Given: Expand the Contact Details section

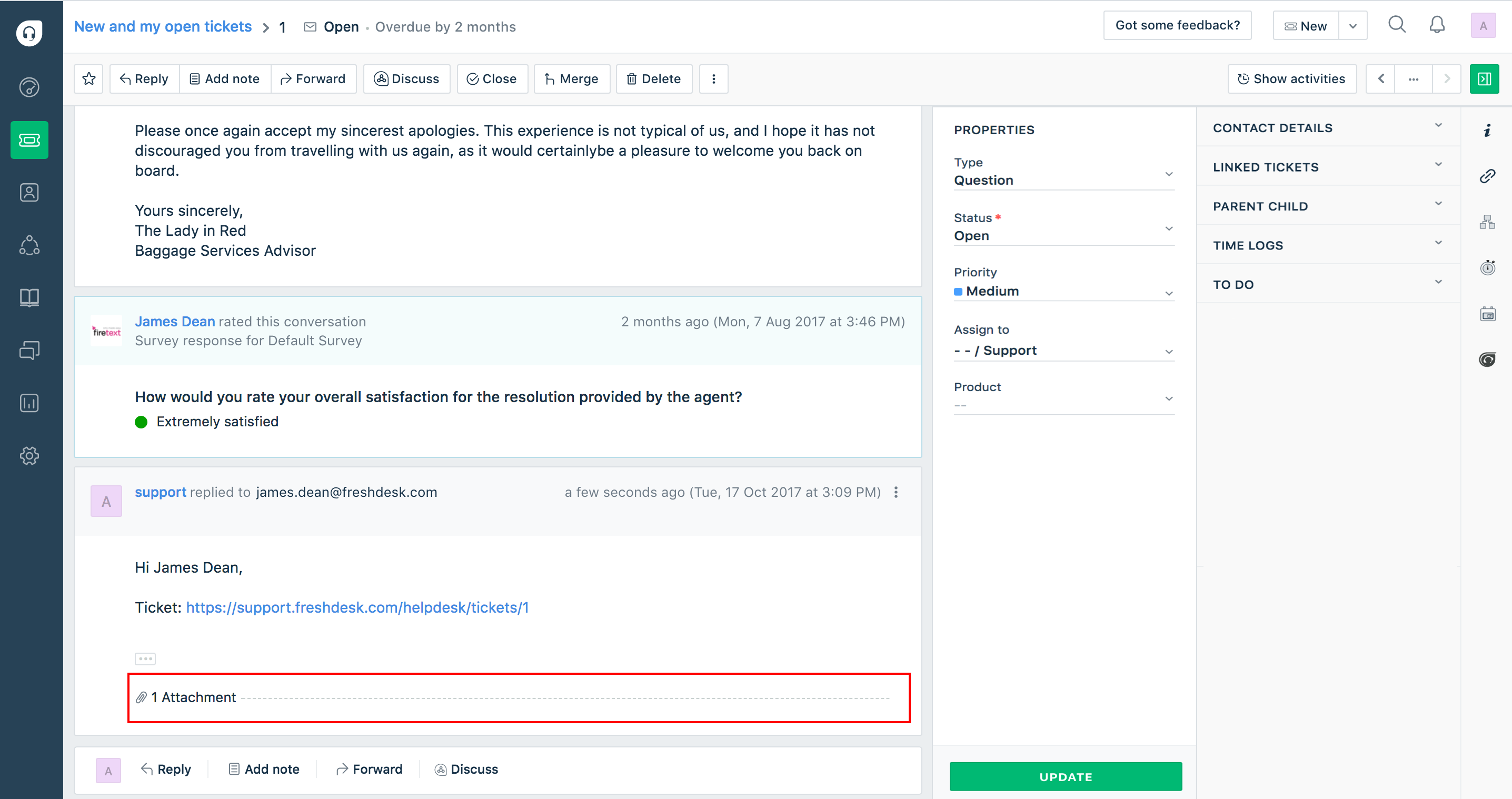Looking at the screenshot, I should click(x=1439, y=127).
